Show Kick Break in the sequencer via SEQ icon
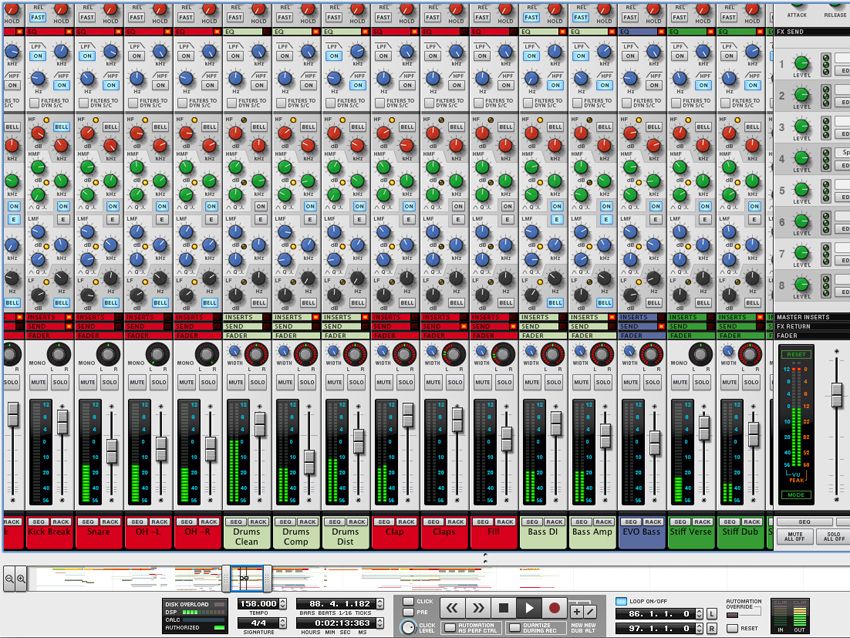This screenshot has height=638, width=850. pos(40,521)
